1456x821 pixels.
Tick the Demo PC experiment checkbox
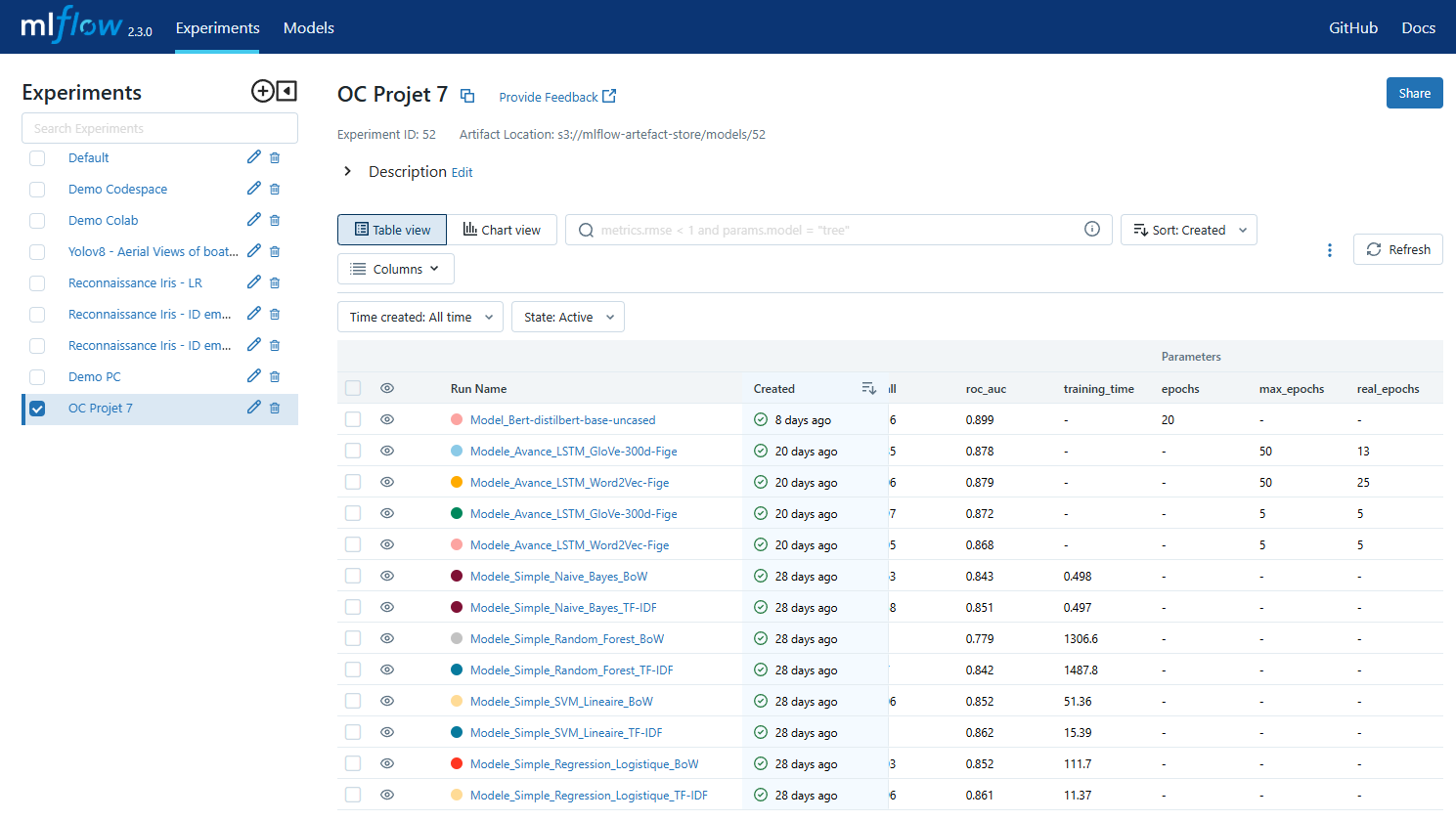(x=37, y=377)
